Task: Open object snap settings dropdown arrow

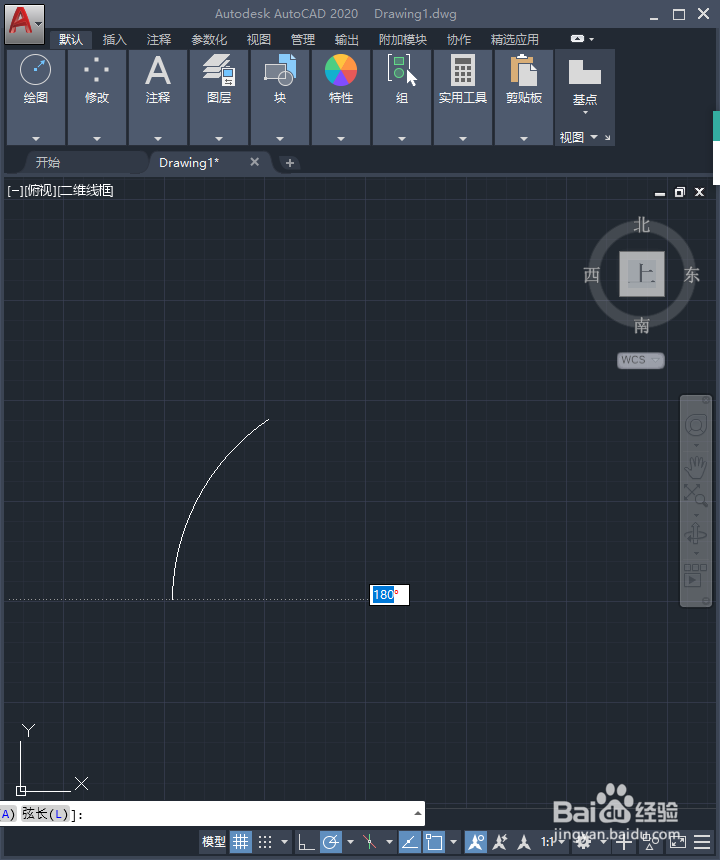Action: pyautogui.click(x=453, y=842)
